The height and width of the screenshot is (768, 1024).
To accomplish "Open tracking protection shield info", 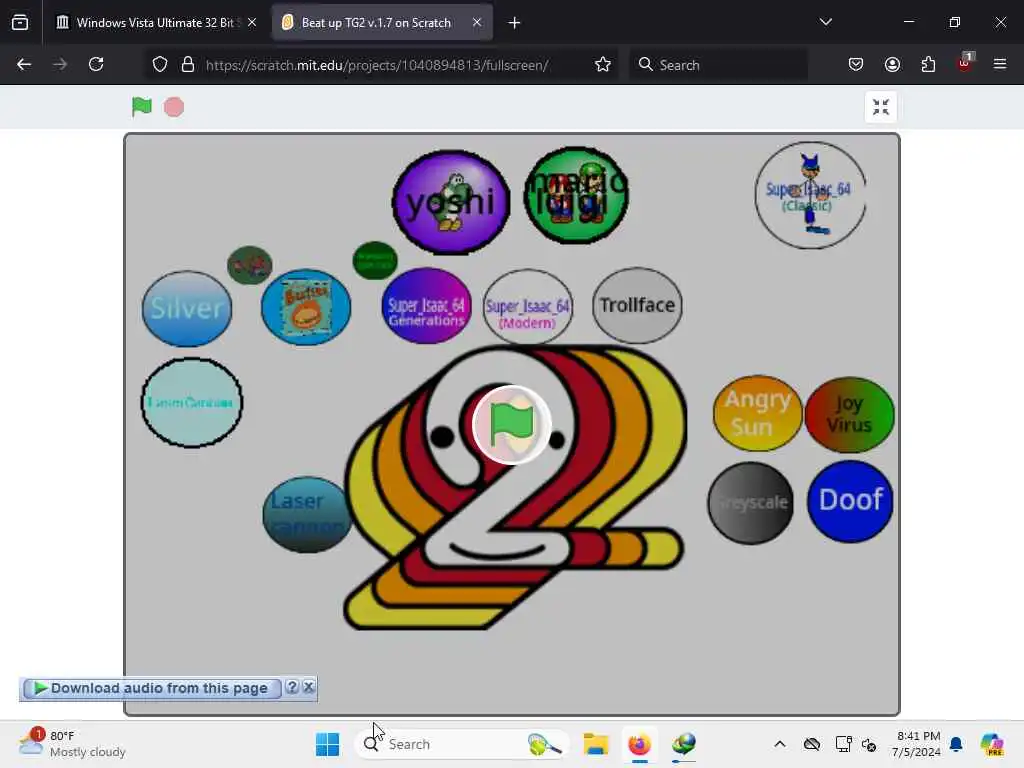I will [x=160, y=65].
